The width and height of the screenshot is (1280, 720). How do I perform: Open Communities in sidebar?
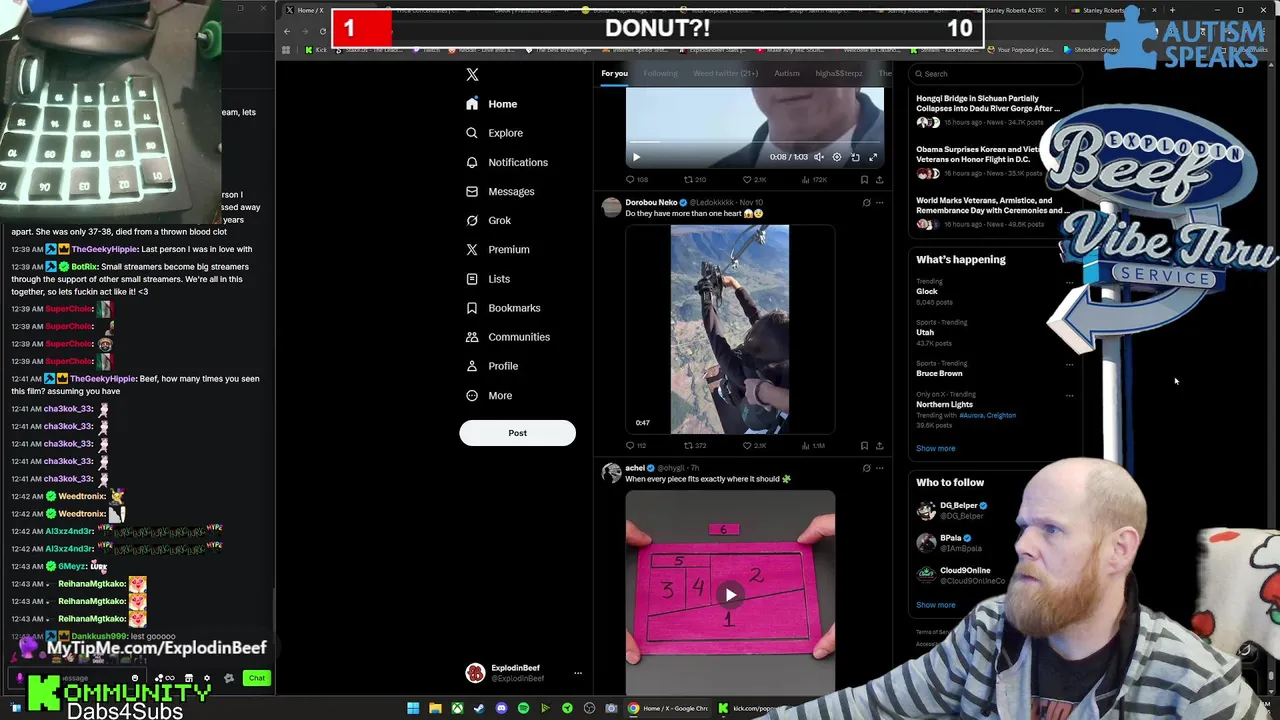click(507, 337)
